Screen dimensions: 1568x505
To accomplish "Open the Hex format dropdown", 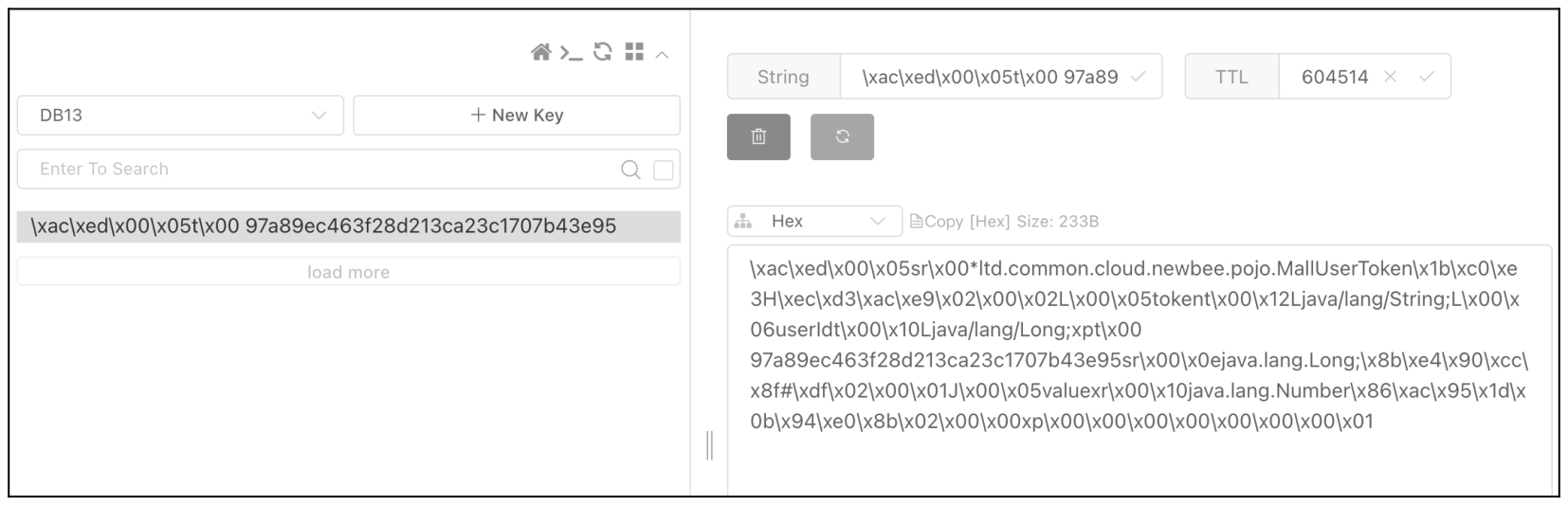I will [815, 221].
